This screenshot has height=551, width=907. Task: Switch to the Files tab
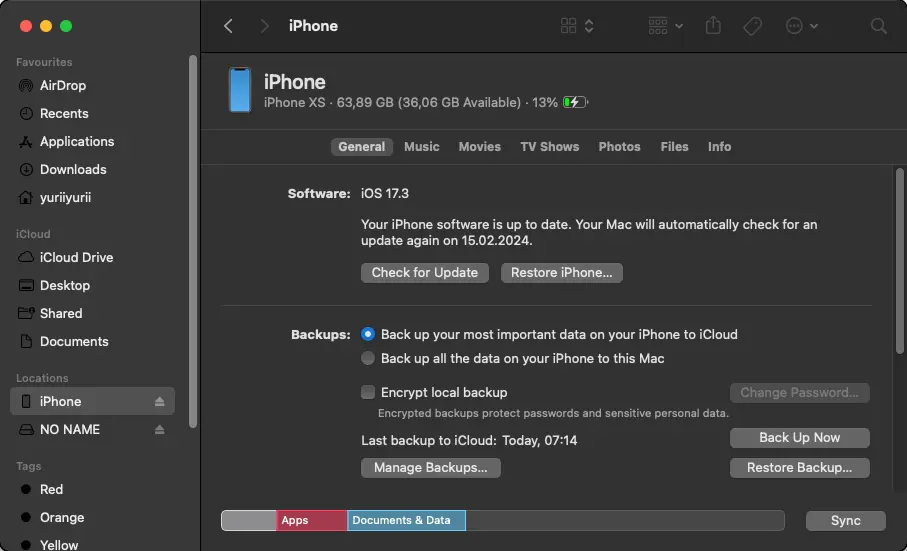674,147
